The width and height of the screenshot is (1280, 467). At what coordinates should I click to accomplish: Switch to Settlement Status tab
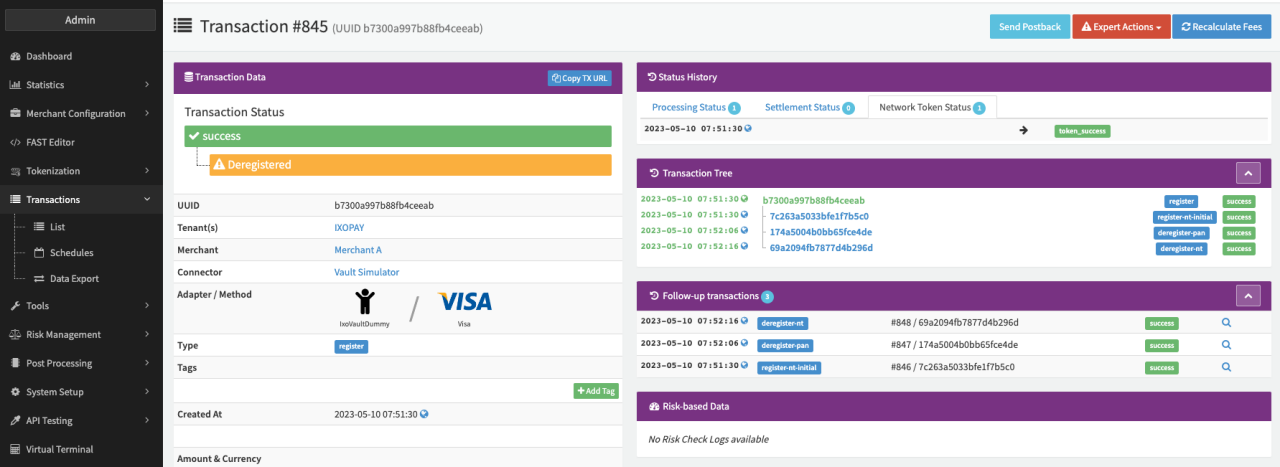point(802,108)
